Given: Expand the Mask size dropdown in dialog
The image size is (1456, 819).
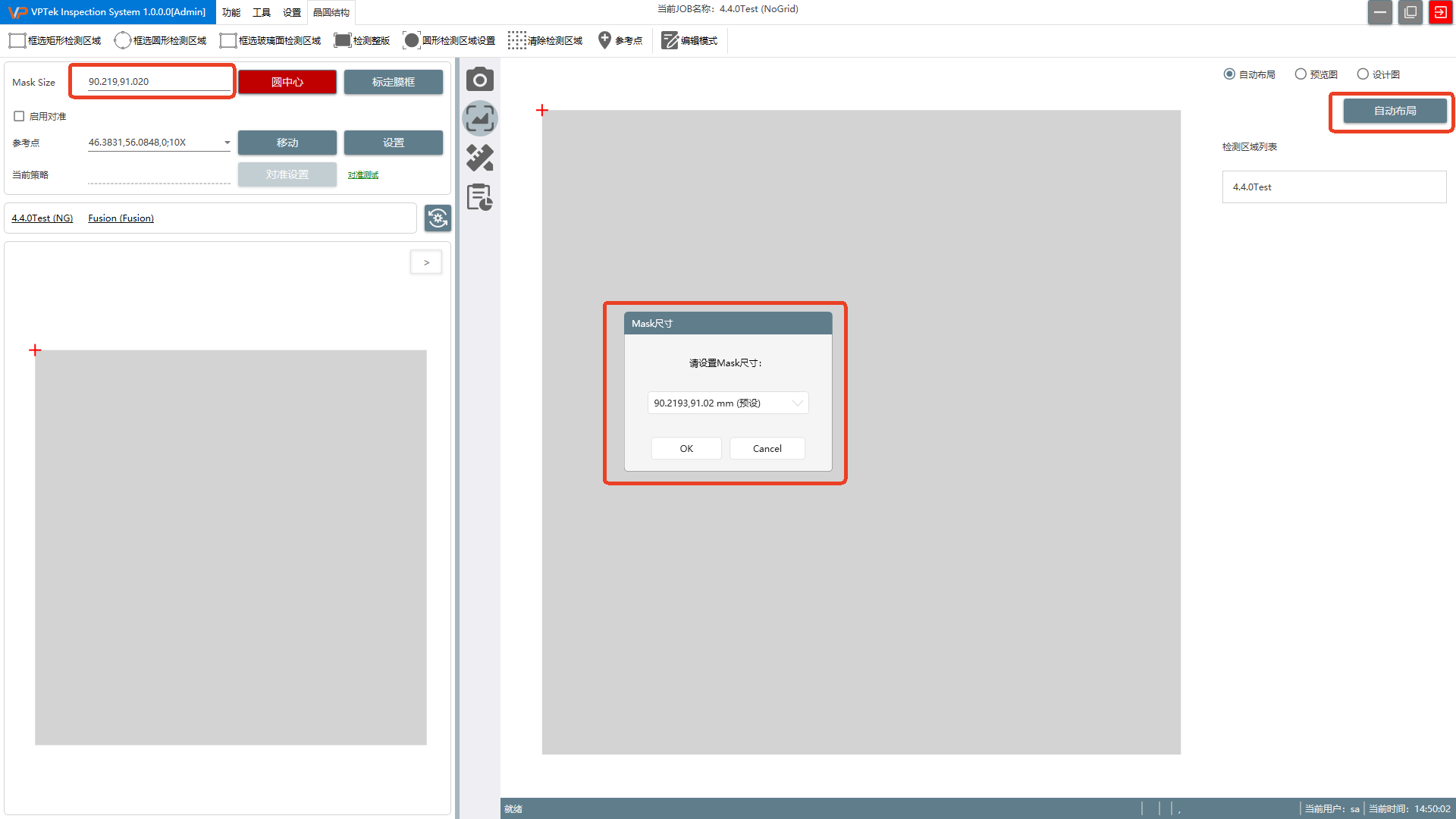Looking at the screenshot, I should [x=797, y=403].
